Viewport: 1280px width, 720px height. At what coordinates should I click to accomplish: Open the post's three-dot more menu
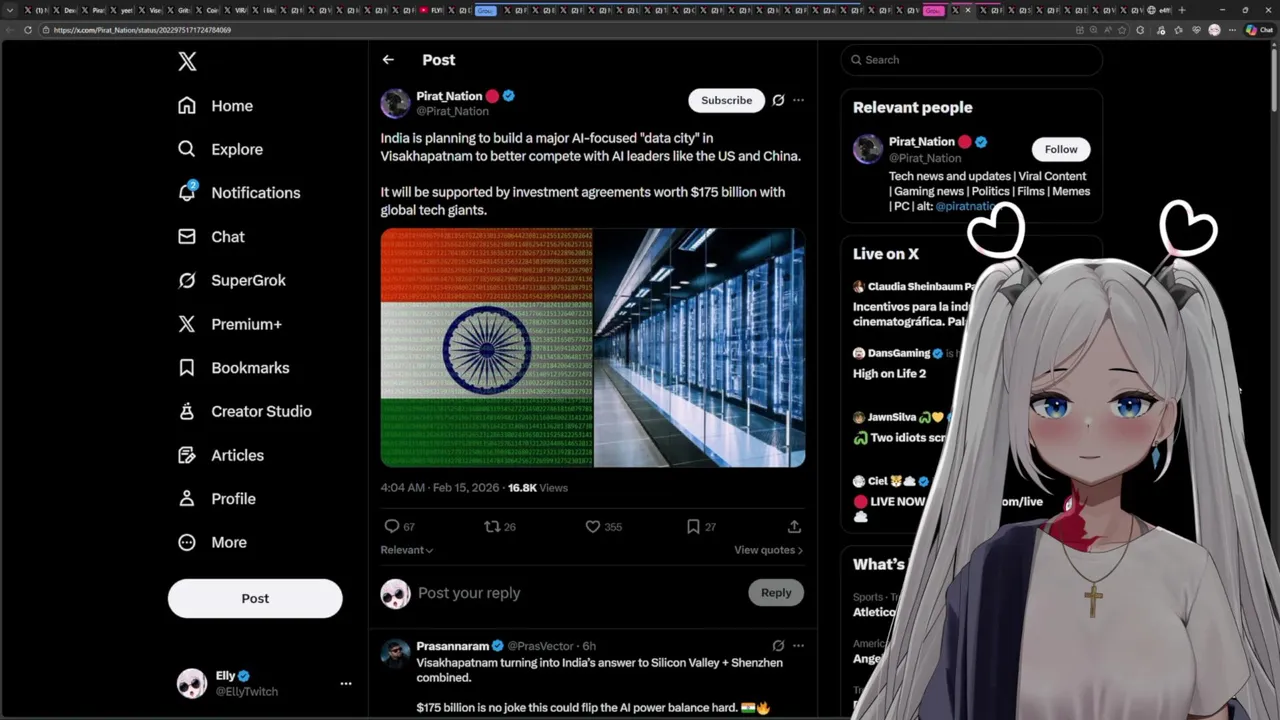point(798,100)
